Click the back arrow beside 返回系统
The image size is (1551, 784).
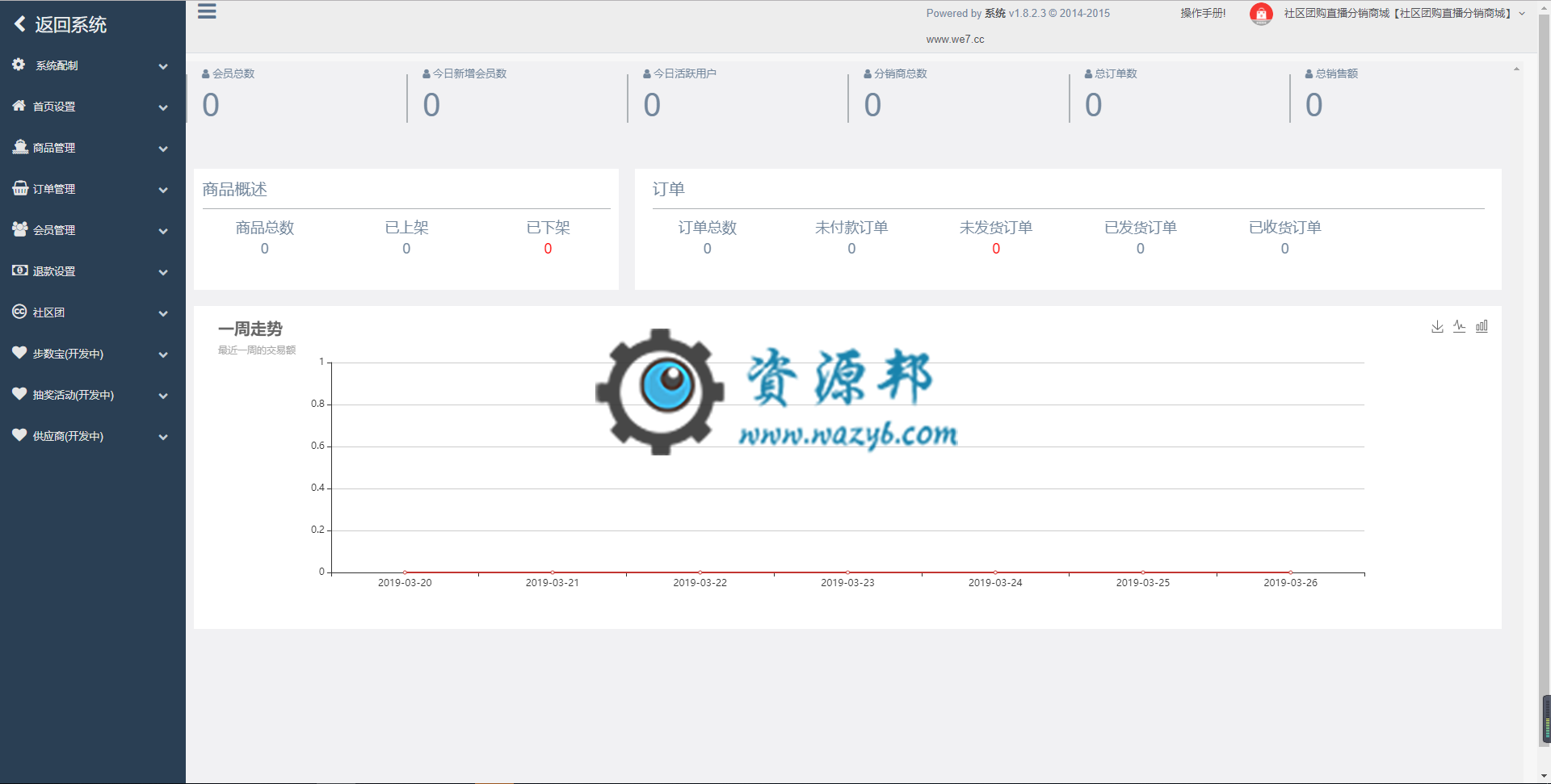[x=20, y=24]
